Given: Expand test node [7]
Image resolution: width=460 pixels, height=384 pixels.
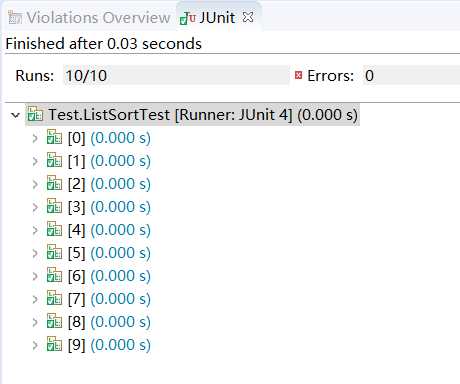Looking at the screenshot, I should click(35, 299).
